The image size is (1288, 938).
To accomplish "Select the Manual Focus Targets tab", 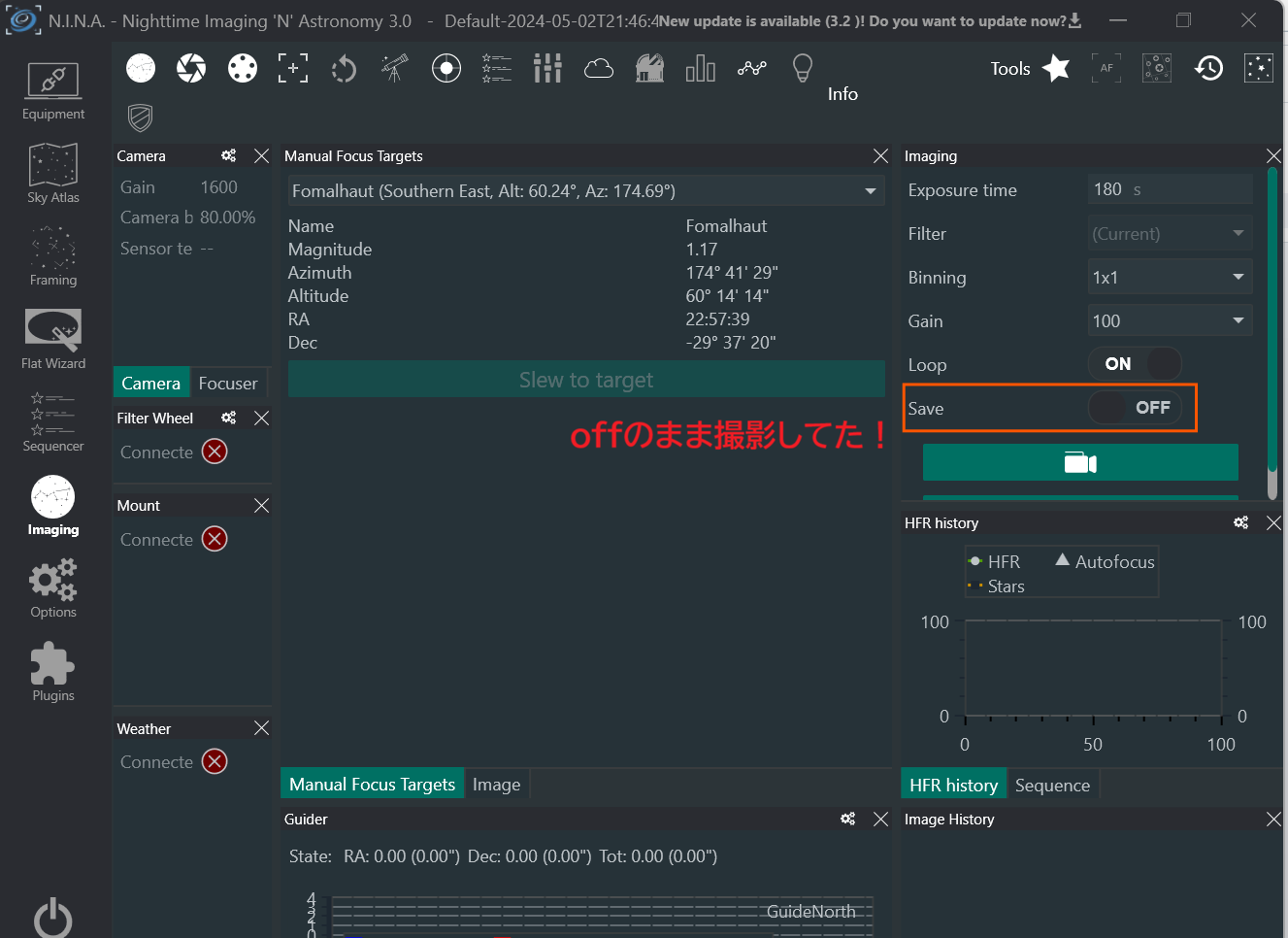I will click(x=372, y=784).
